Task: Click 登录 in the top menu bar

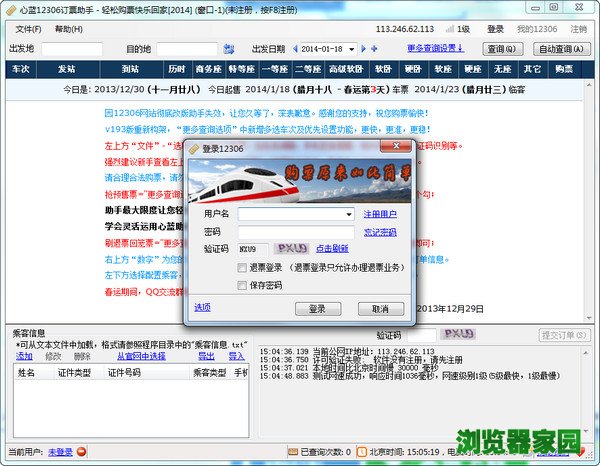Action: 496,29
